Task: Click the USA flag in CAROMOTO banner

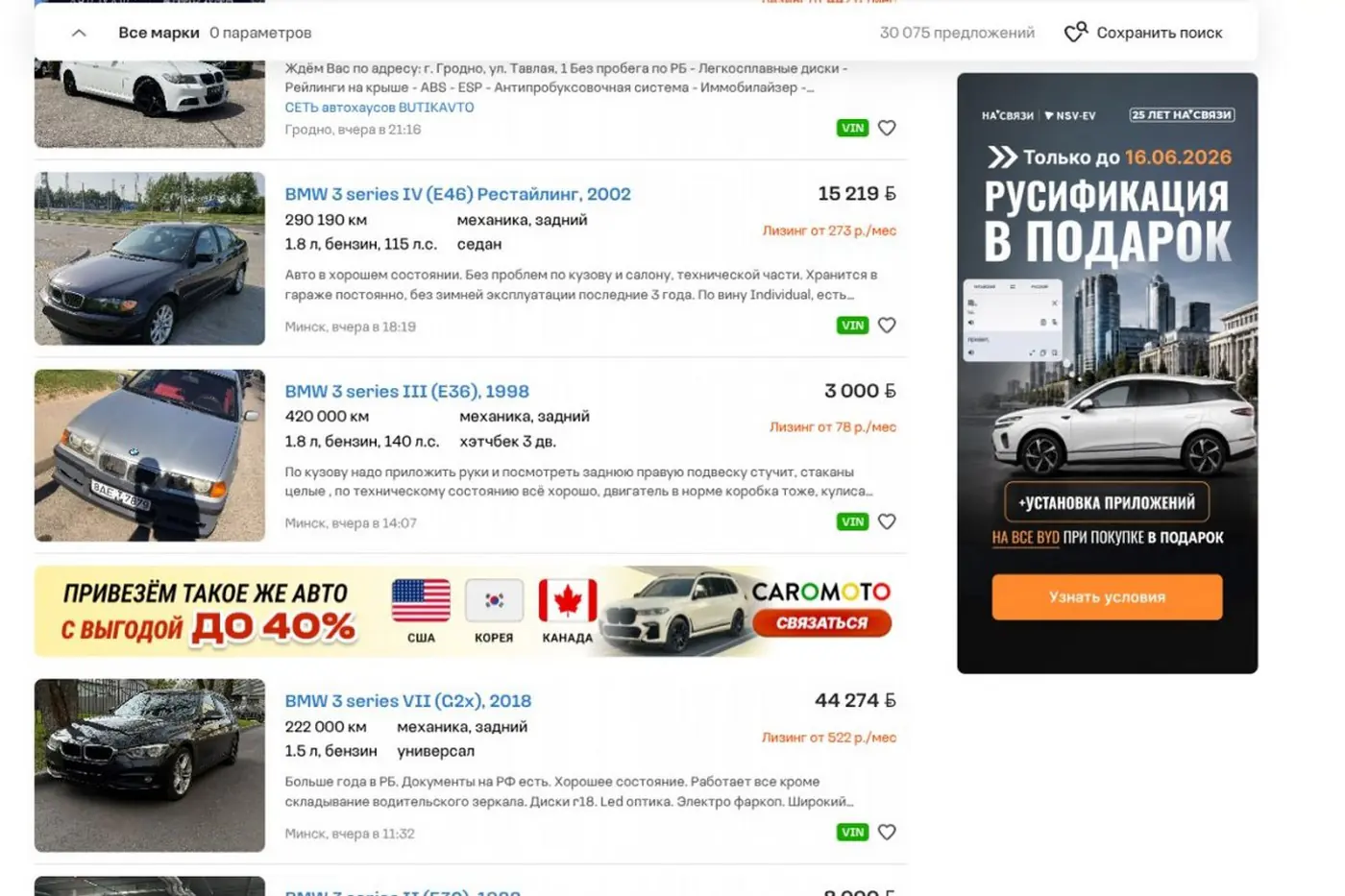Action: [421, 601]
